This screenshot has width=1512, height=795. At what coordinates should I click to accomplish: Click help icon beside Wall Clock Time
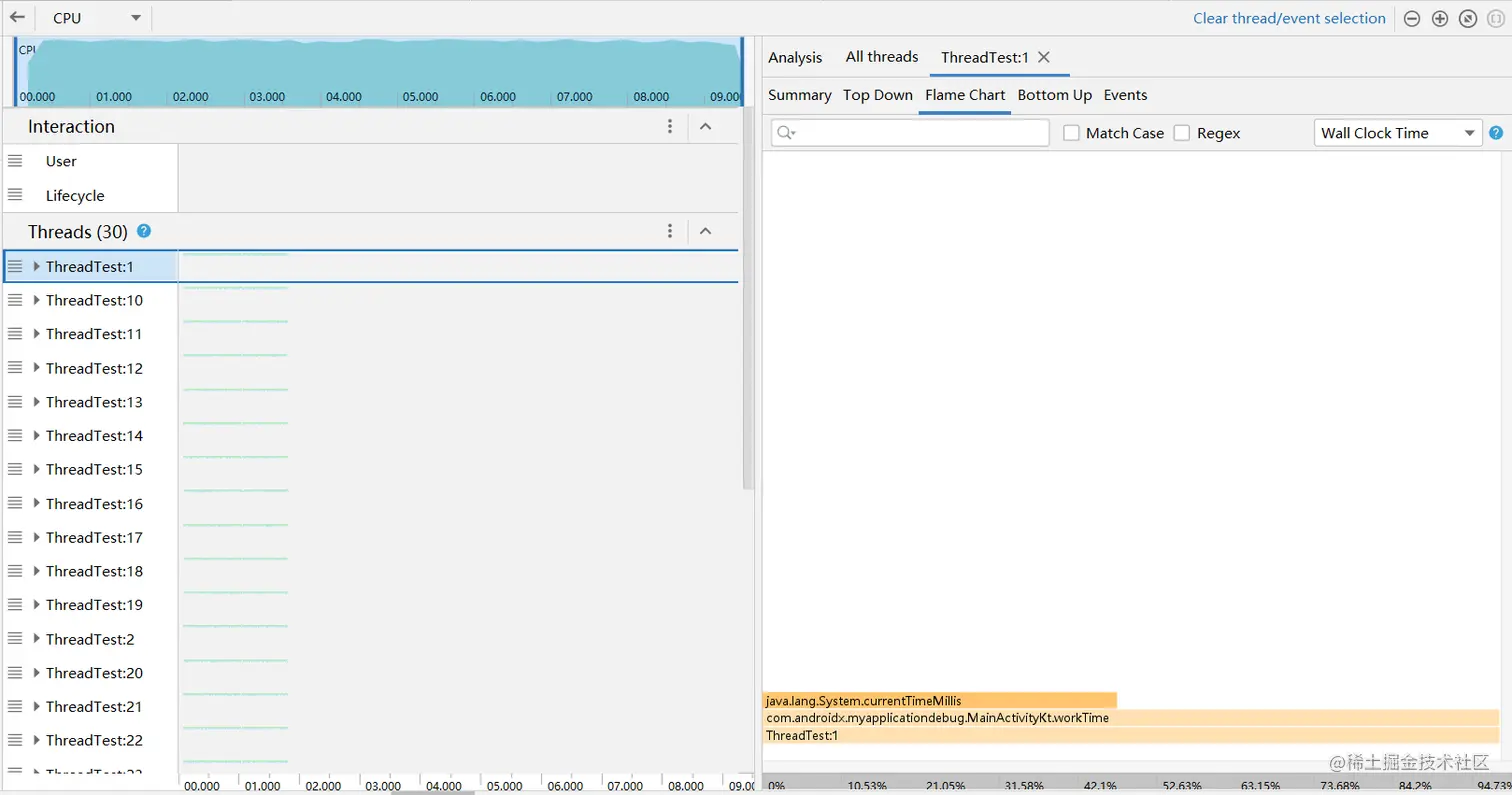[1496, 133]
